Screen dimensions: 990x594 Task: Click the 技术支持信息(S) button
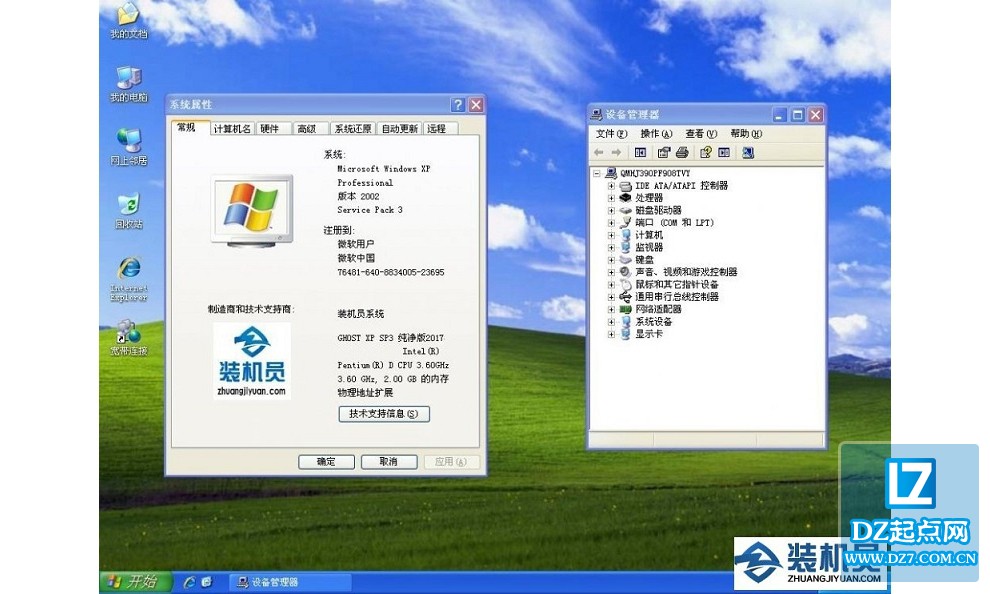pyautogui.click(x=384, y=413)
